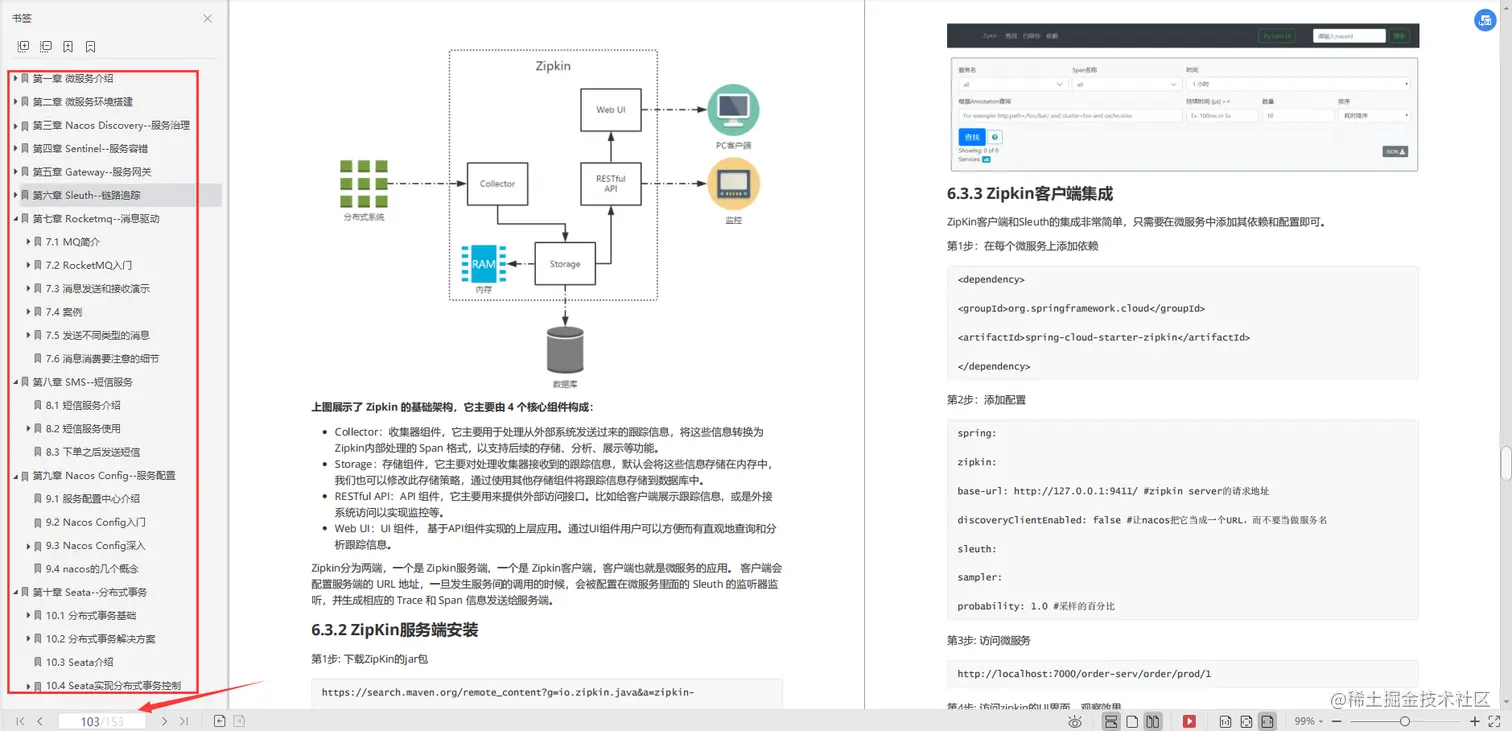The height and width of the screenshot is (731, 1512).
Task: Select 第九章 Nacos Config bookmark
Action: pyautogui.click(x=104, y=475)
